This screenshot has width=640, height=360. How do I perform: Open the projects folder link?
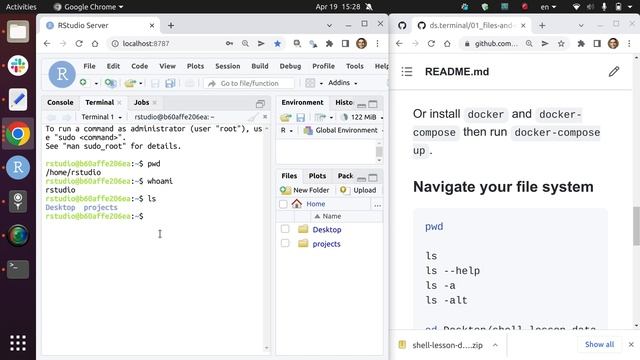326,244
